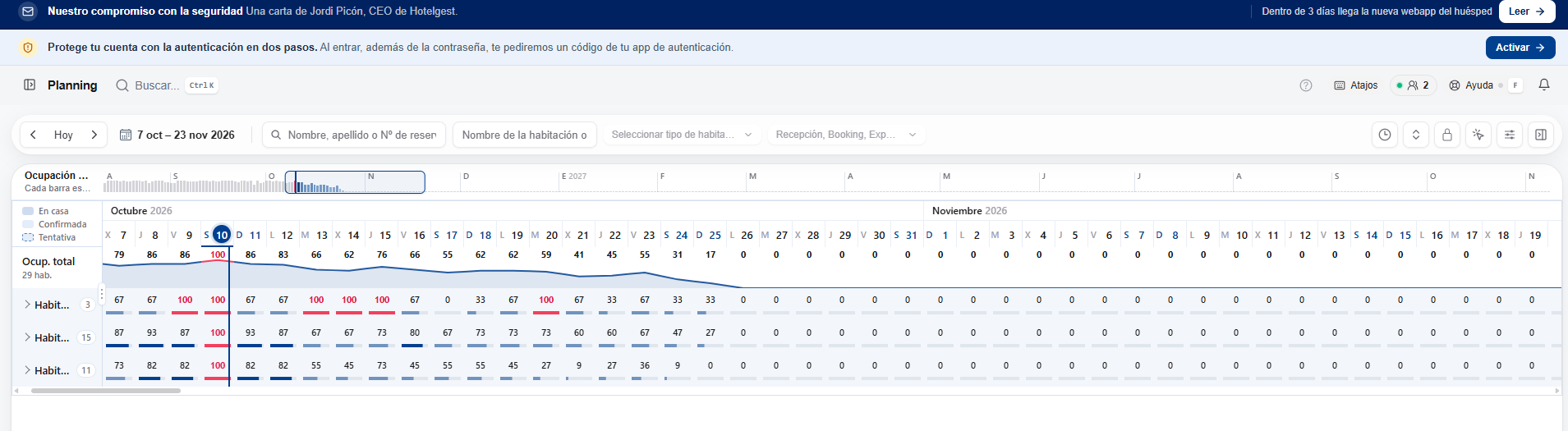Click the Planning page title
The image size is (1568, 431).
tap(72, 85)
